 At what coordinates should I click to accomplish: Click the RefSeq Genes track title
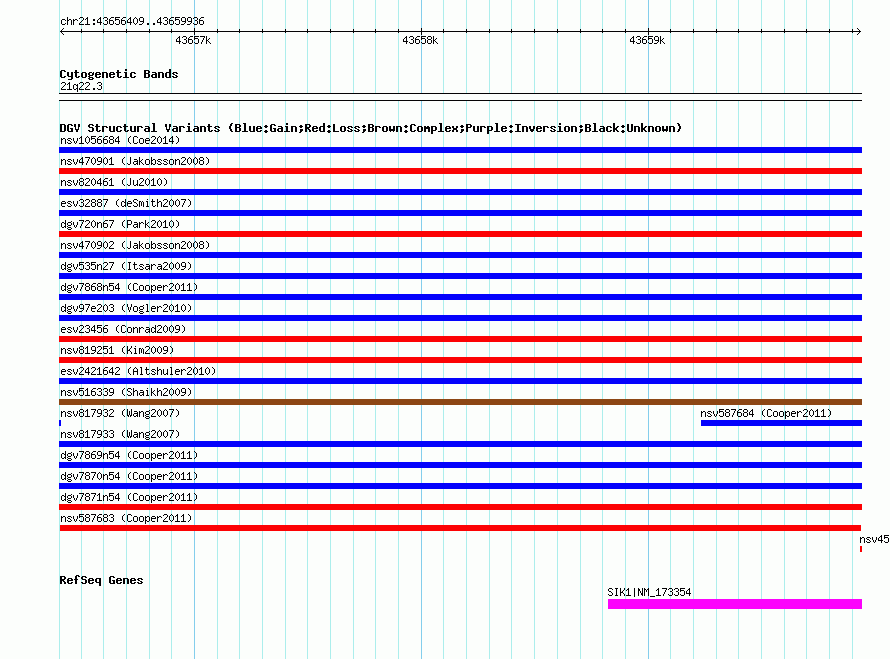(x=101, y=580)
